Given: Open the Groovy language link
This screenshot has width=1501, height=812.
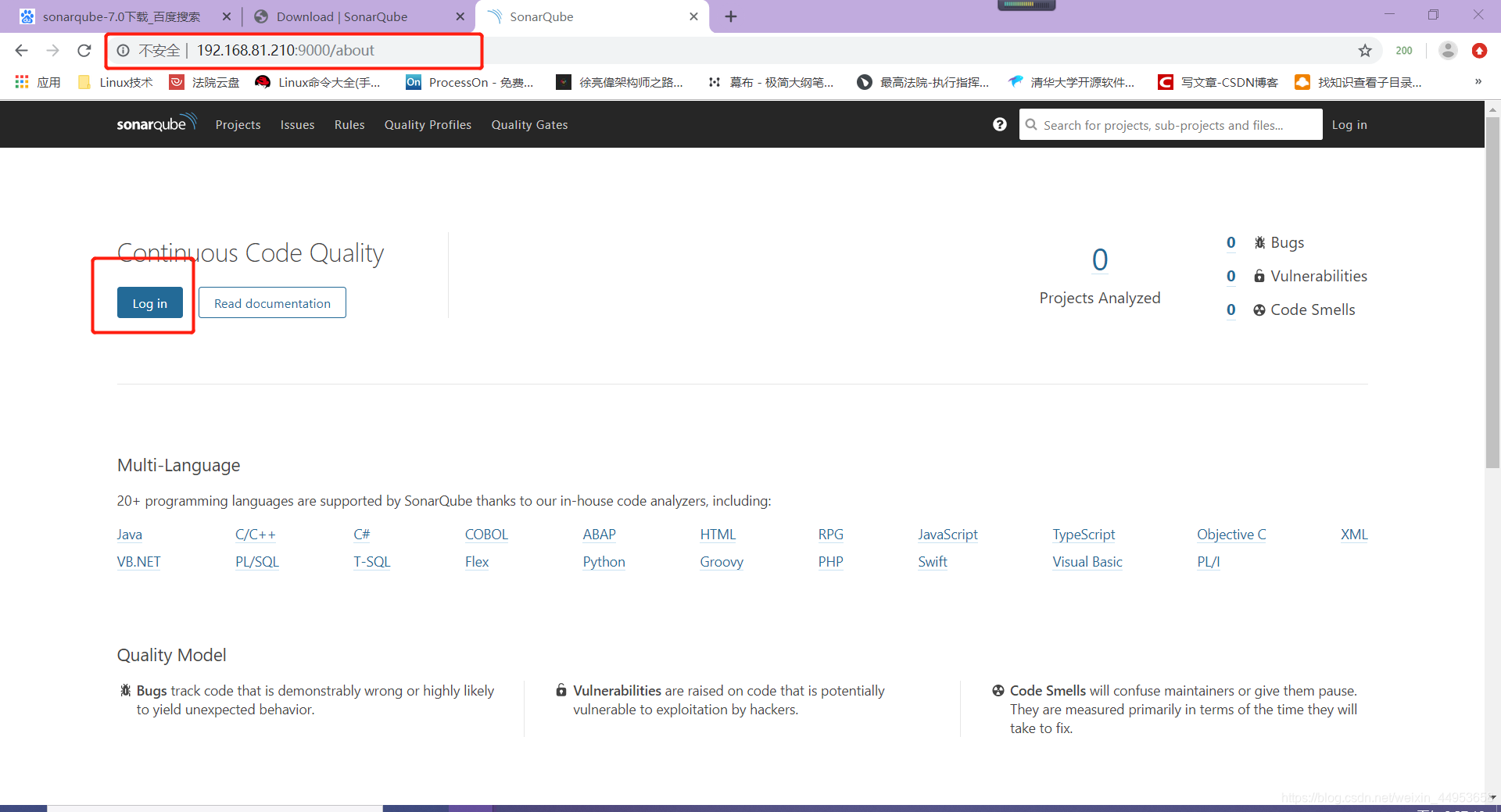Looking at the screenshot, I should pos(722,562).
